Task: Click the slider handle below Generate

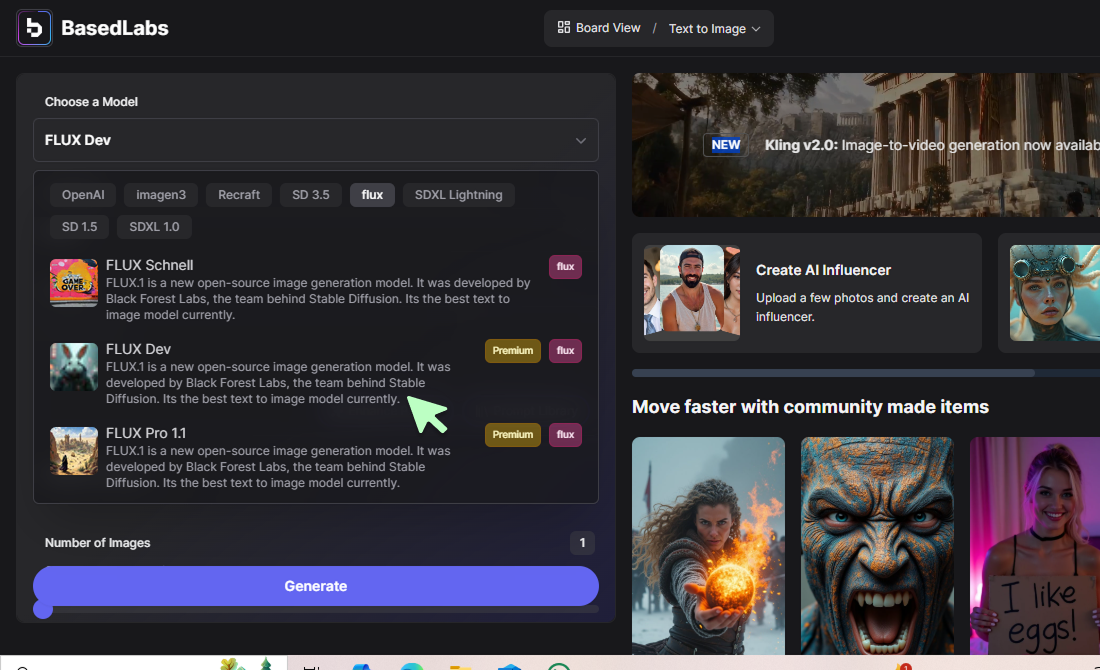Action: [43, 609]
